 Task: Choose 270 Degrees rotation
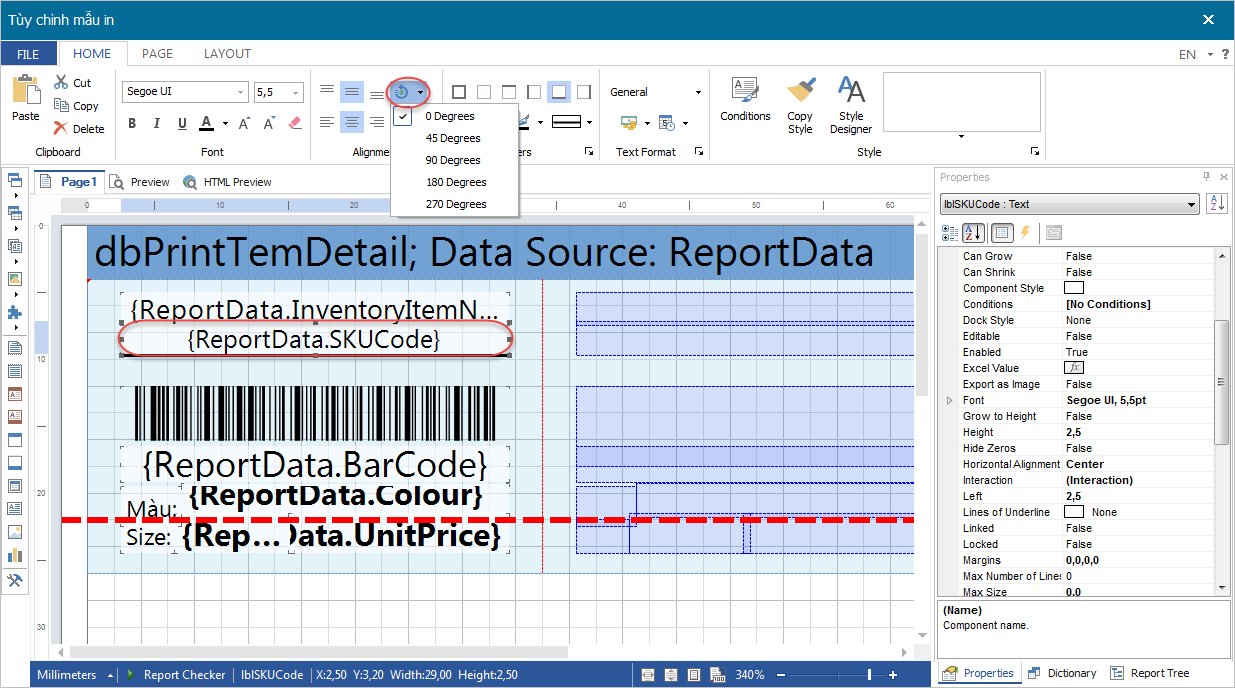point(456,204)
